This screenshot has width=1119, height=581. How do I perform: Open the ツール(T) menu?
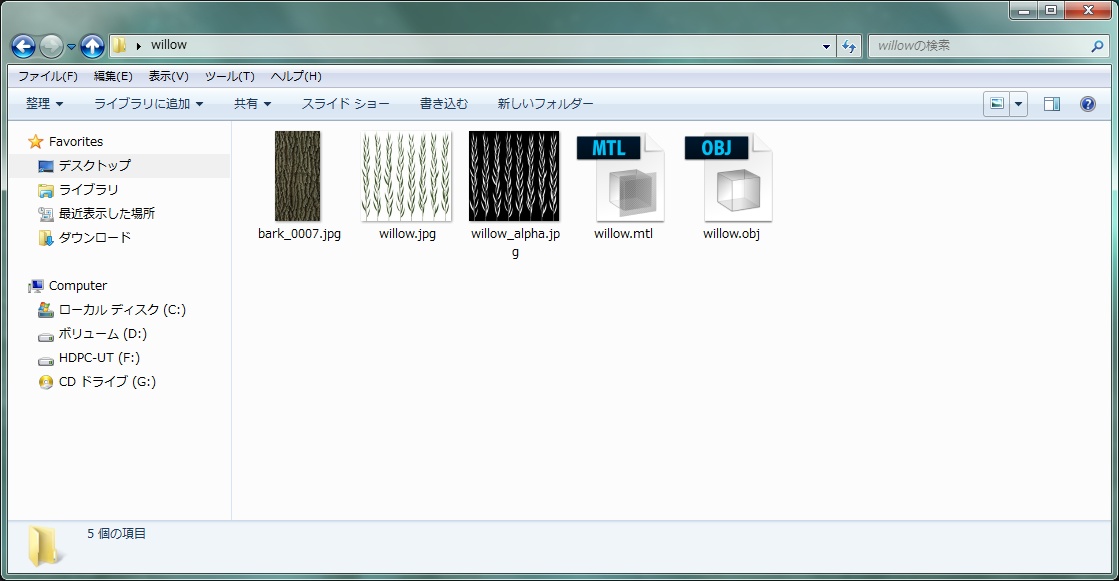[x=230, y=76]
